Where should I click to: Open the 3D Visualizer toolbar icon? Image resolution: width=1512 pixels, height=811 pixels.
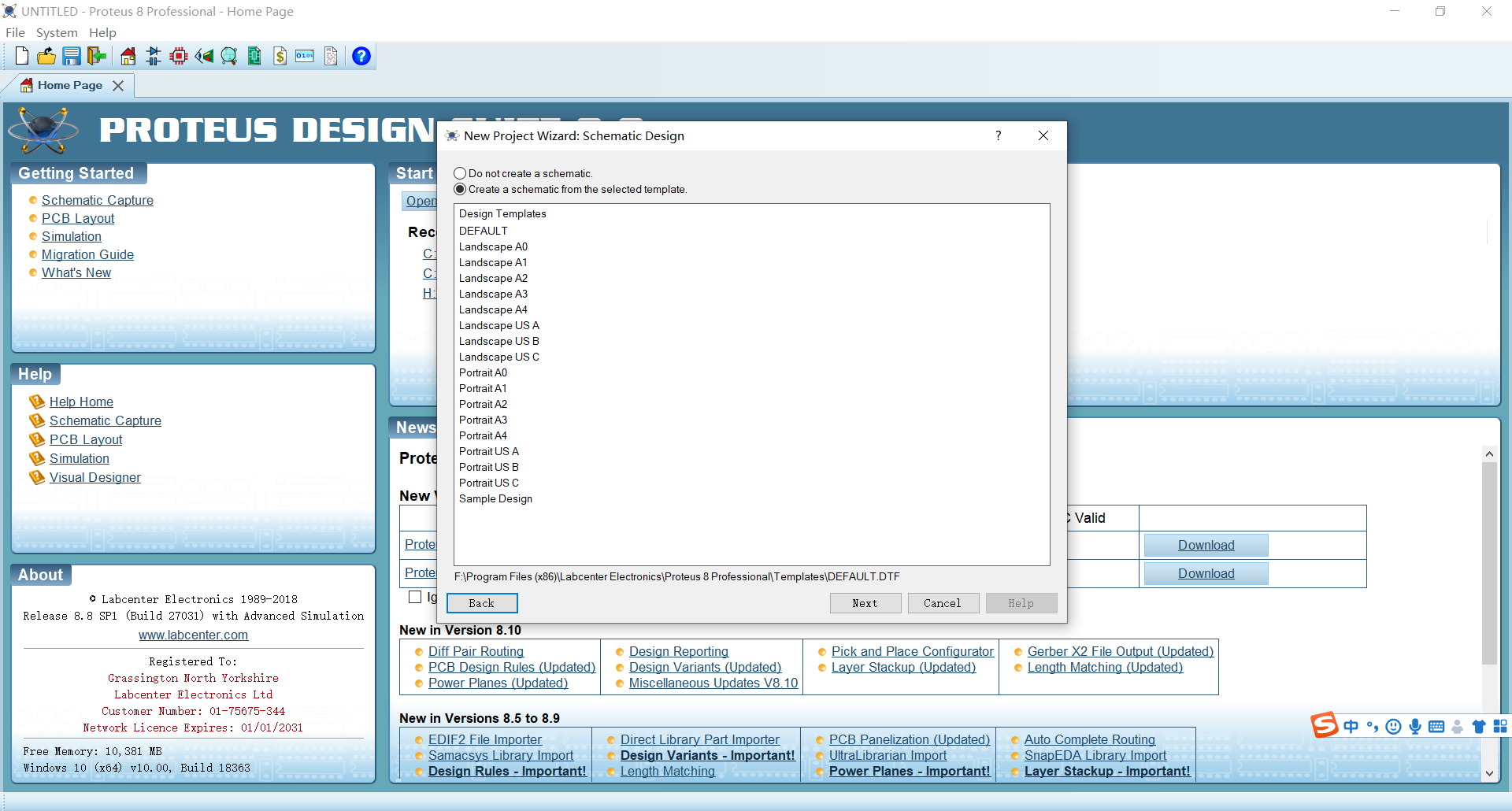pyautogui.click(x=204, y=56)
